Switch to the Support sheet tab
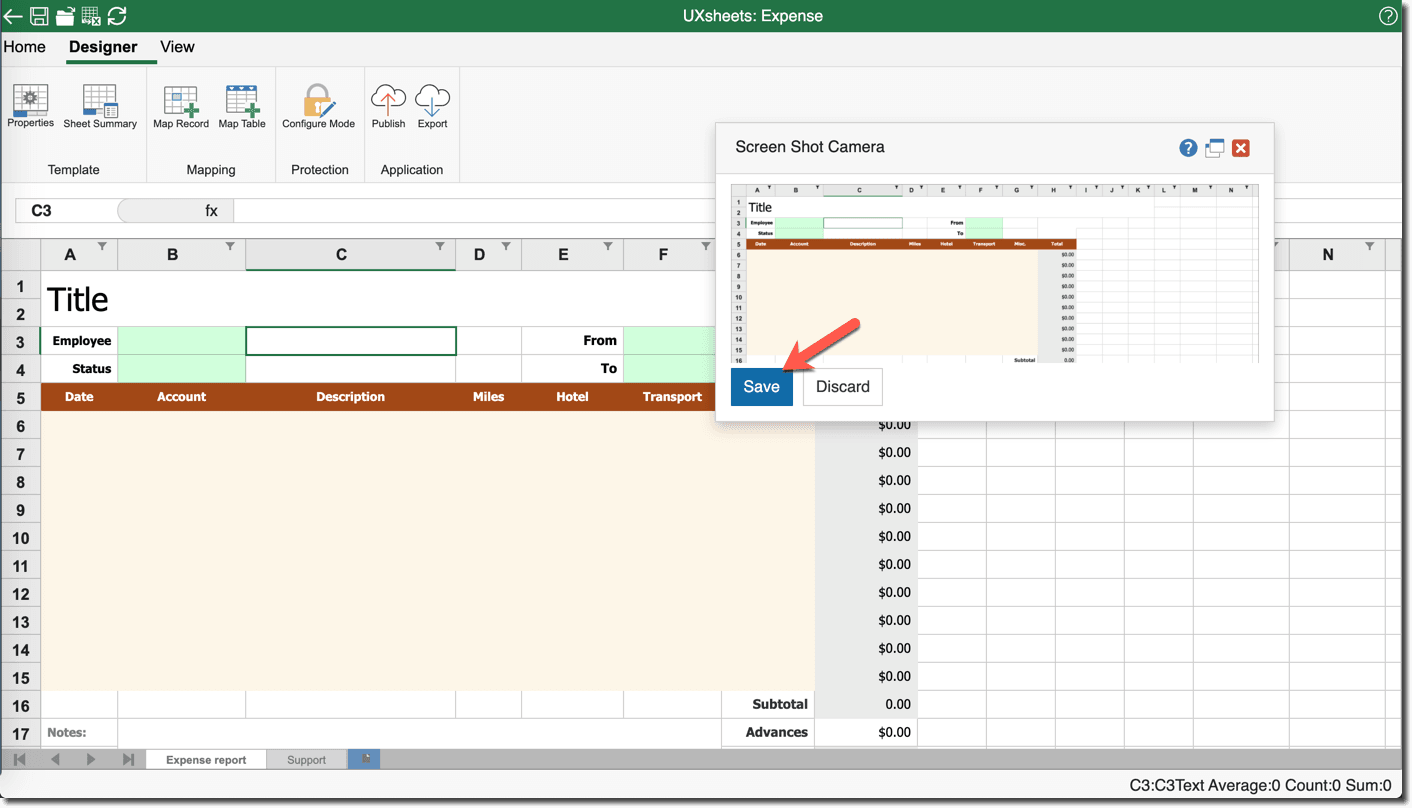Image resolution: width=1412 pixels, height=808 pixels. click(306, 760)
